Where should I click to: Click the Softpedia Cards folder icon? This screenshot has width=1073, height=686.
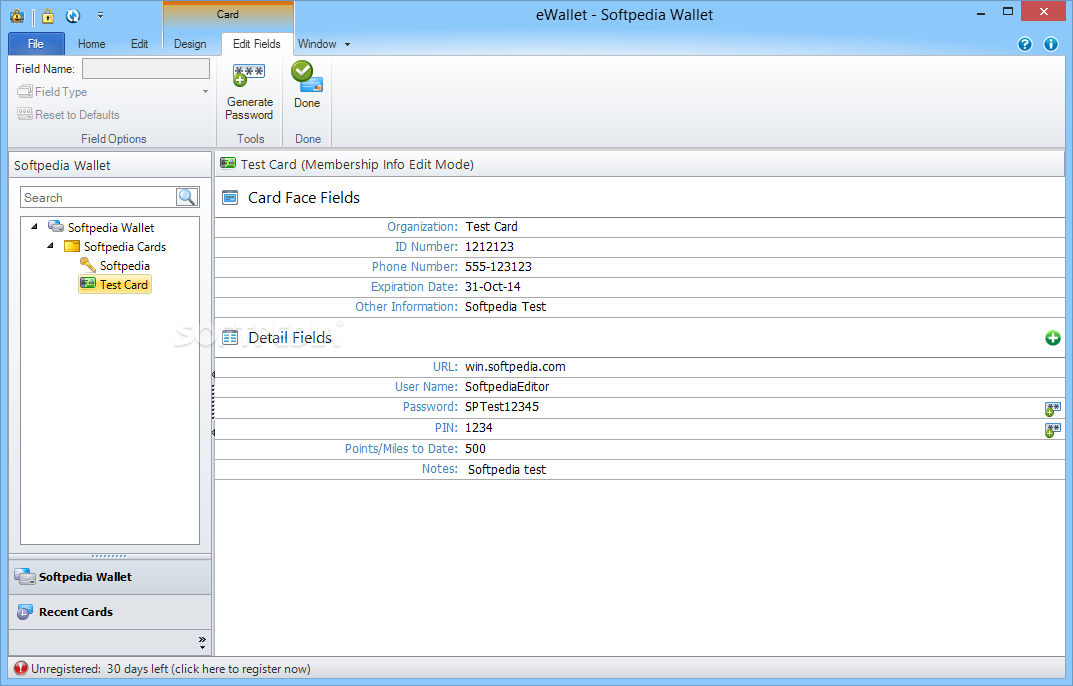[x=72, y=246]
